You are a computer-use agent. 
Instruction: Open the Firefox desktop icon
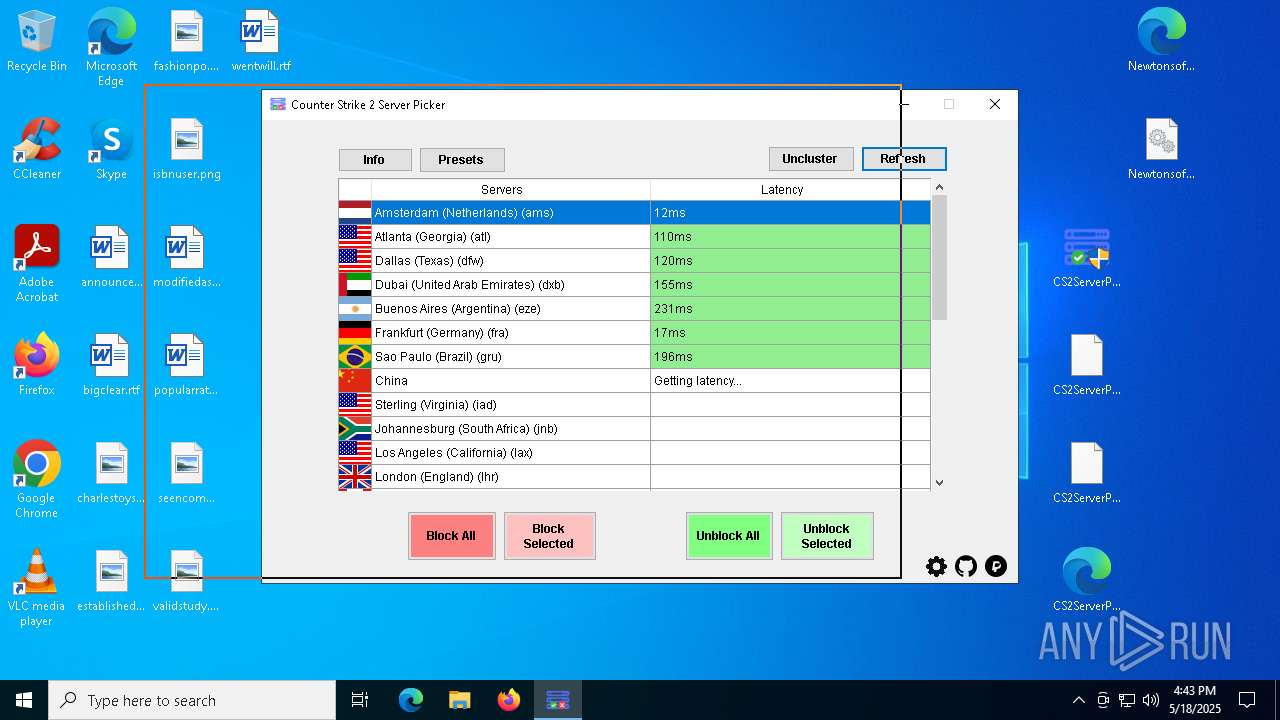click(37, 365)
